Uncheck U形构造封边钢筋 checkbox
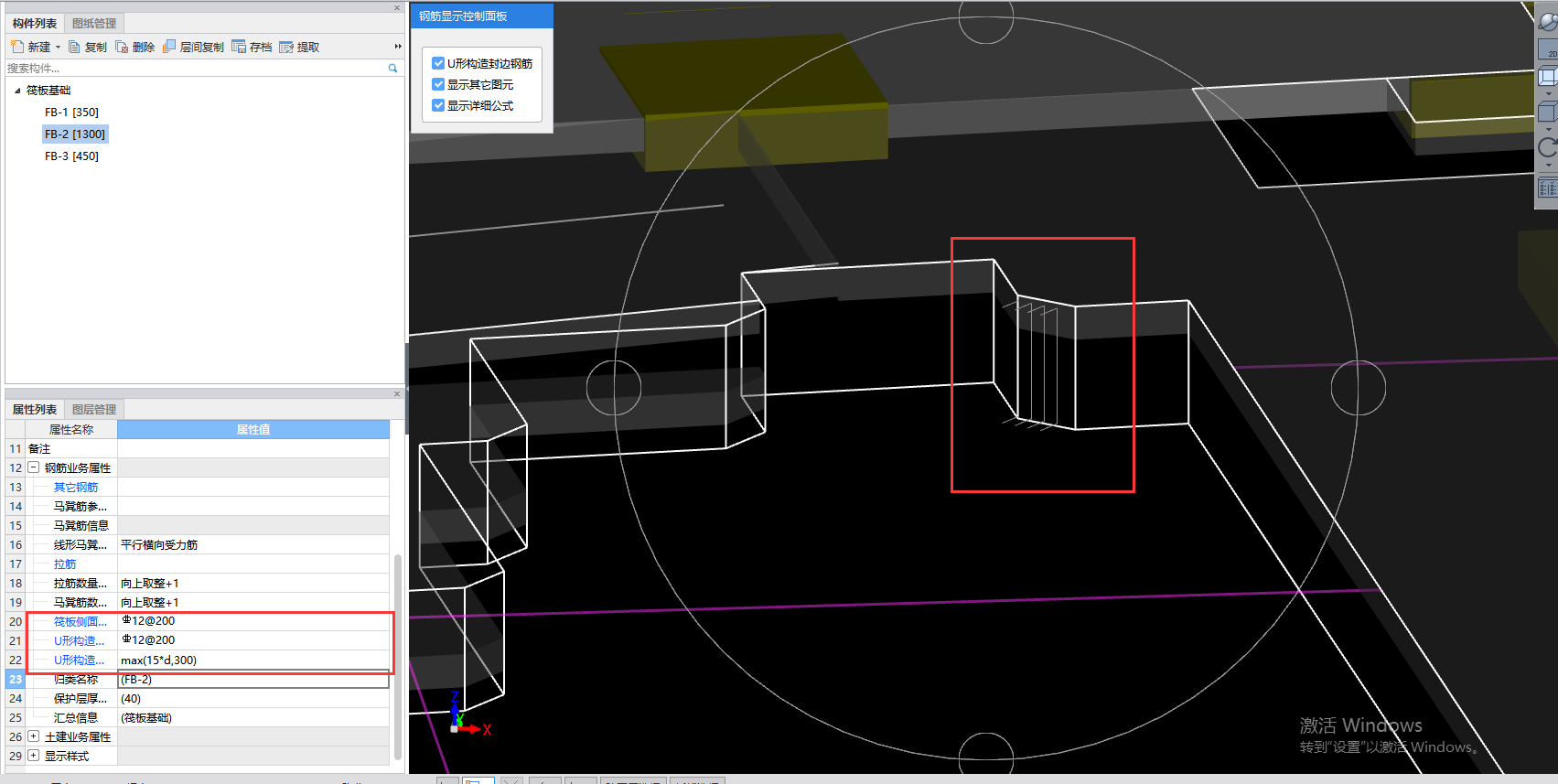The width and height of the screenshot is (1558, 784). 438,63
